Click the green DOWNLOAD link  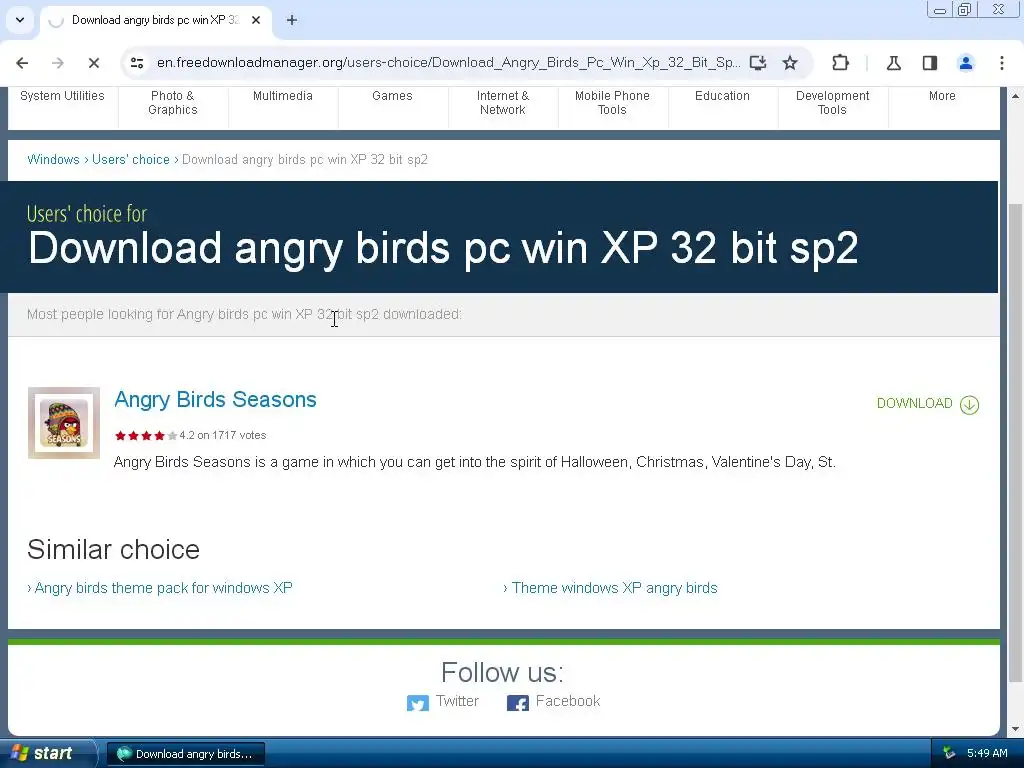tap(914, 404)
